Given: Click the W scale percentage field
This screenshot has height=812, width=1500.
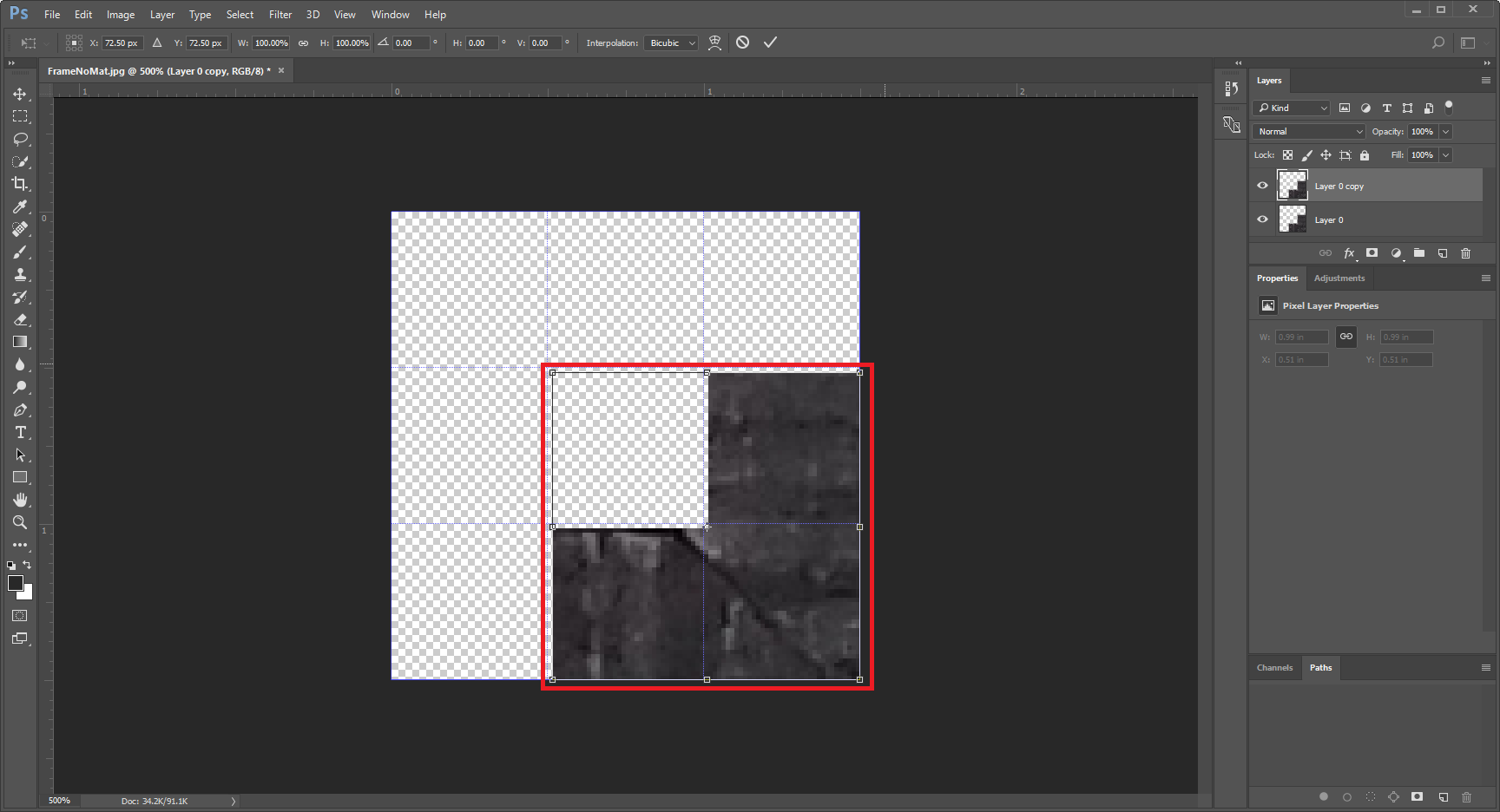Looking at the screenshot, I should pyautogui.click(x=271, y=43).
